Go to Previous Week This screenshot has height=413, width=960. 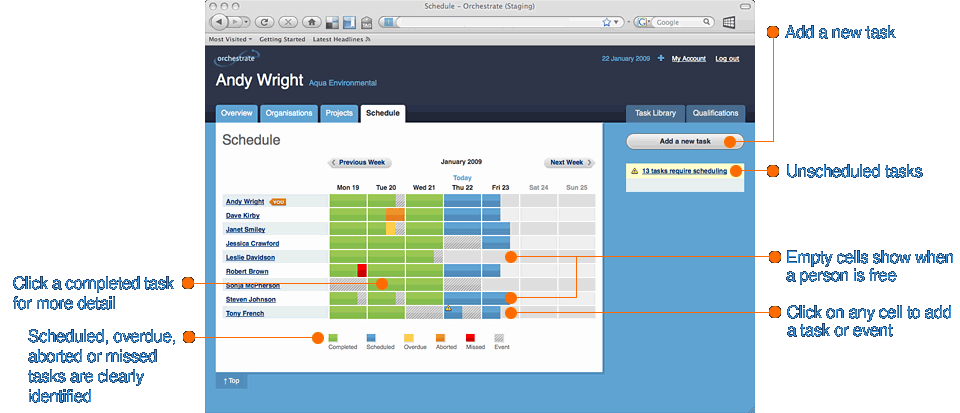361,162
